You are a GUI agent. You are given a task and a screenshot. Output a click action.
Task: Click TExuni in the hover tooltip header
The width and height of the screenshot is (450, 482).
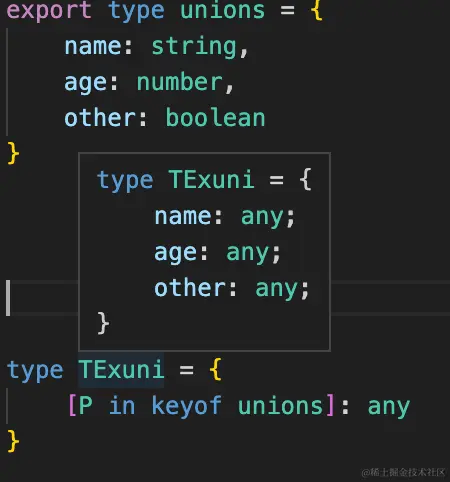tap(212, 180)
